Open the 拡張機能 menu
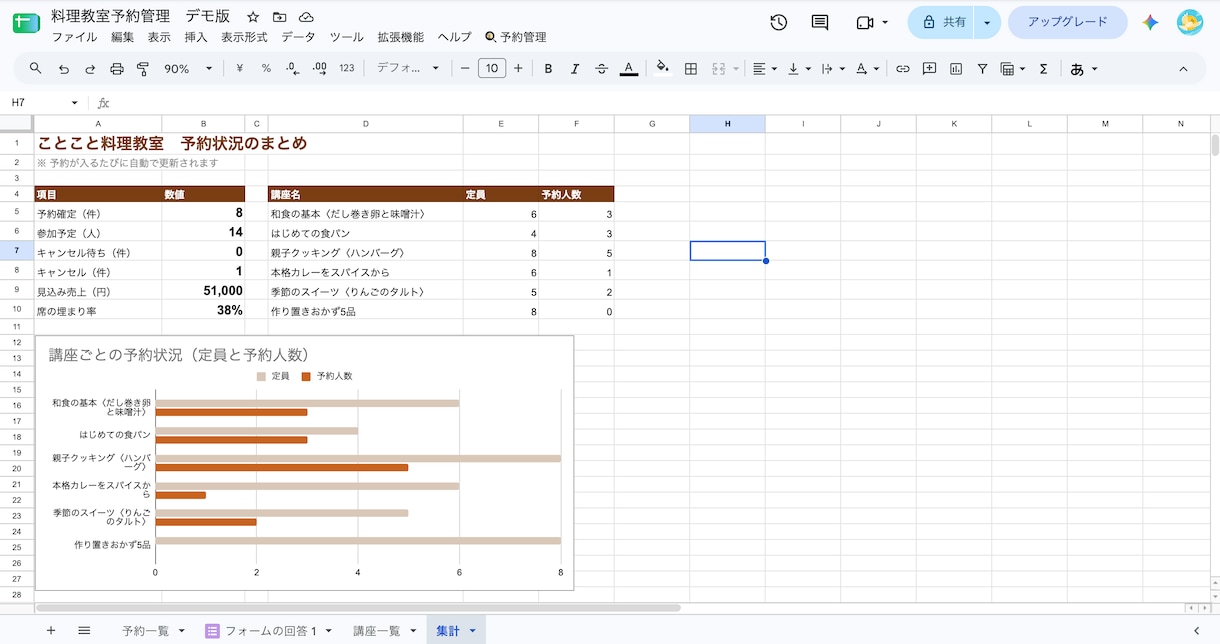The image size is (1220, 644). pos(401,37)
